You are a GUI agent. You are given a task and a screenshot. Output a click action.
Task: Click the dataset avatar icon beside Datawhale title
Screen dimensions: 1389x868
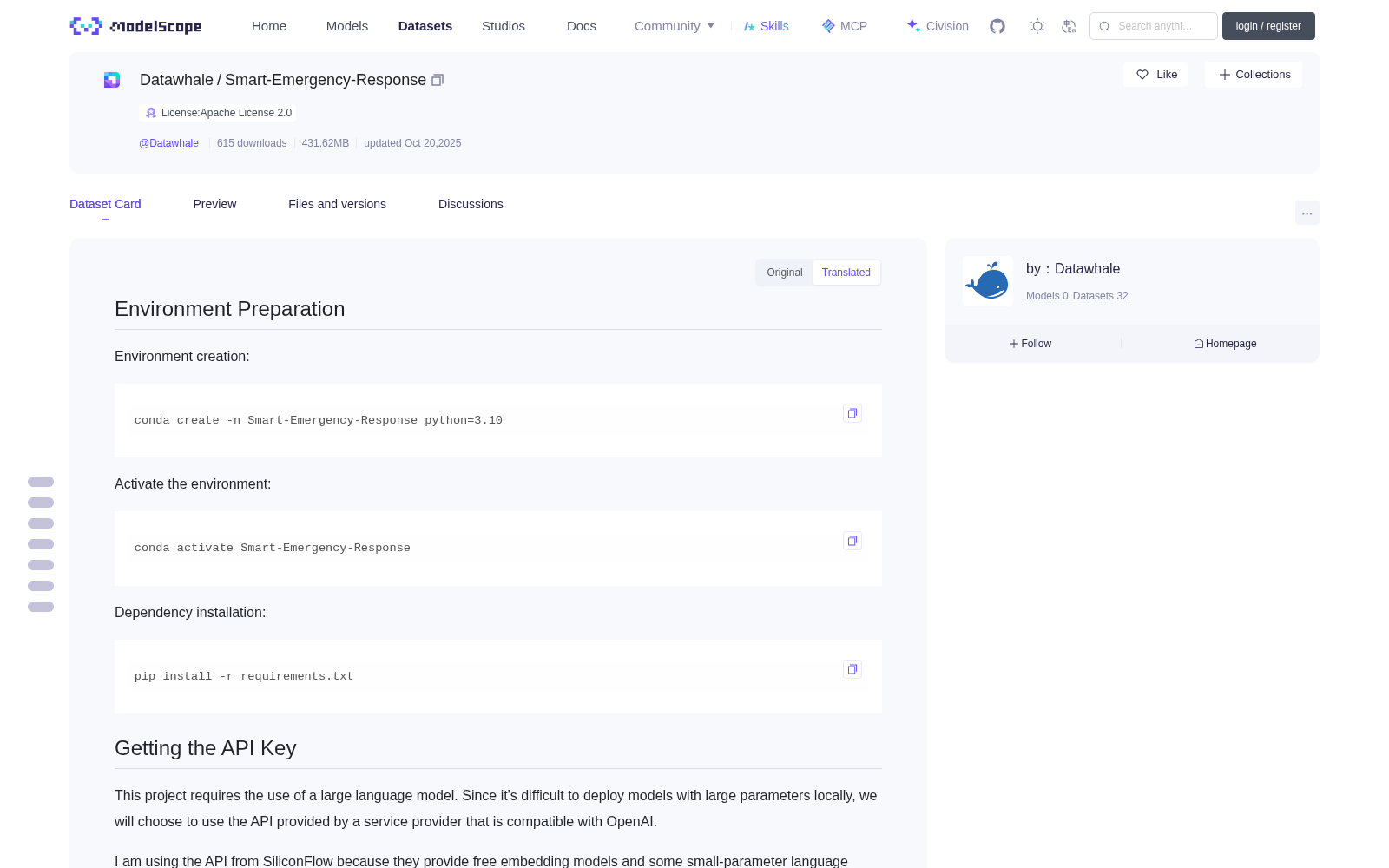pyautogui.click(x=112, y=80)
